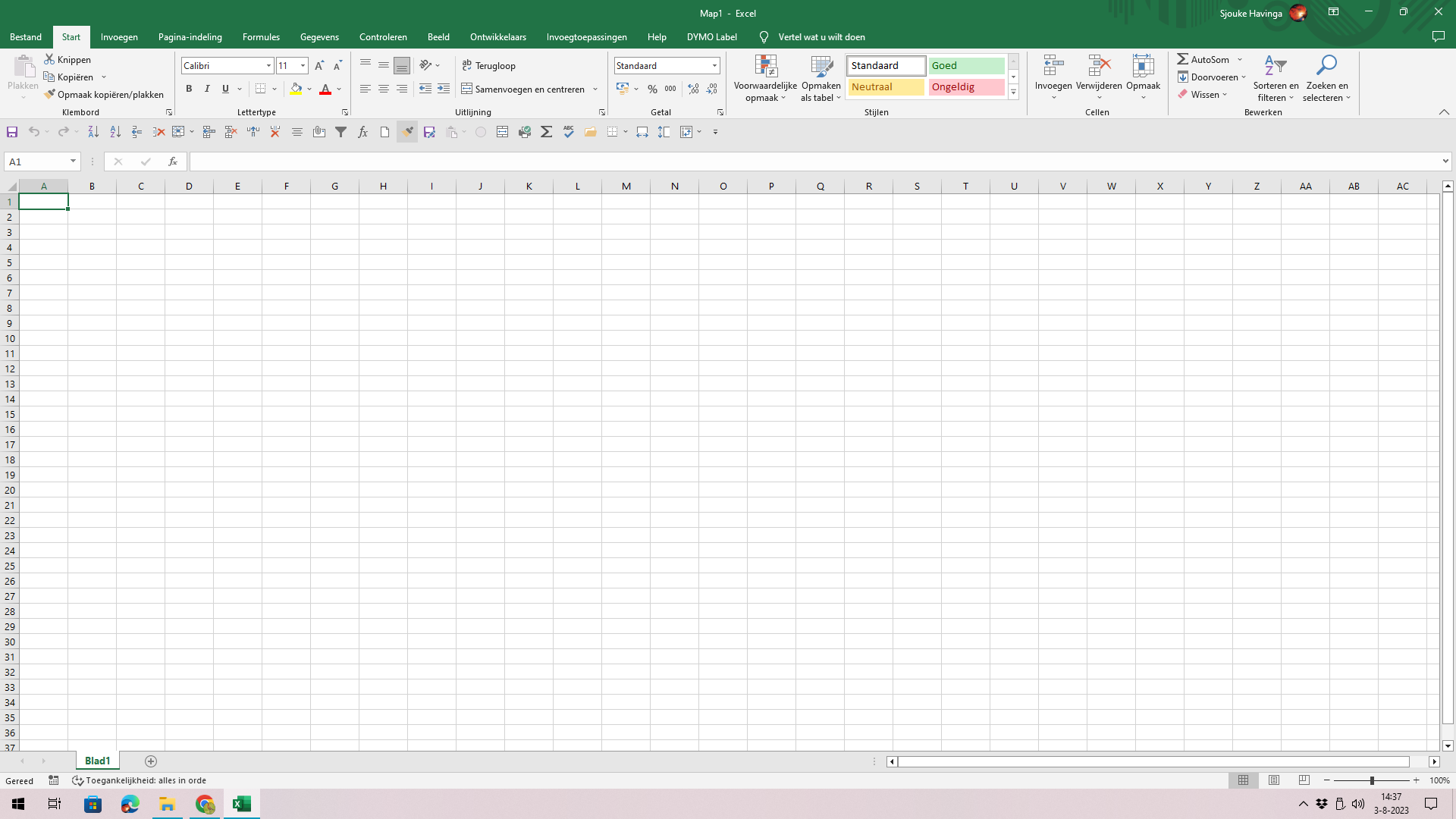Expand the Name Box dropdown arrow
The width and height of the screenshot is (1456, 819).
tap(73, 162)
